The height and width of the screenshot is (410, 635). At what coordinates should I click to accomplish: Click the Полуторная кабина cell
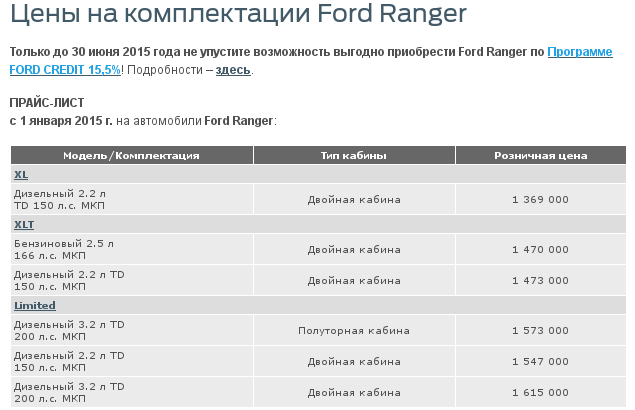pyautogui.click(x=354, y=330)
